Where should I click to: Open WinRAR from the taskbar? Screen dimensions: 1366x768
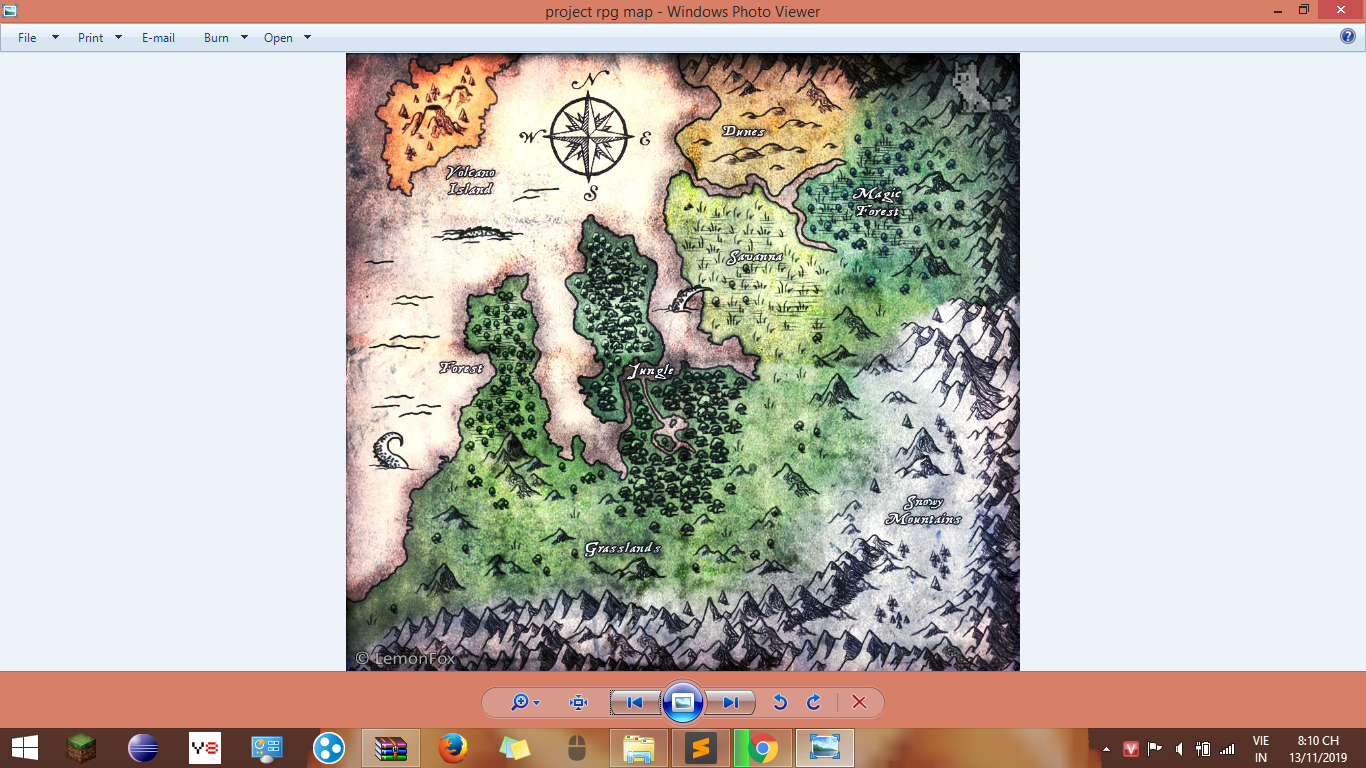[391, 748]
